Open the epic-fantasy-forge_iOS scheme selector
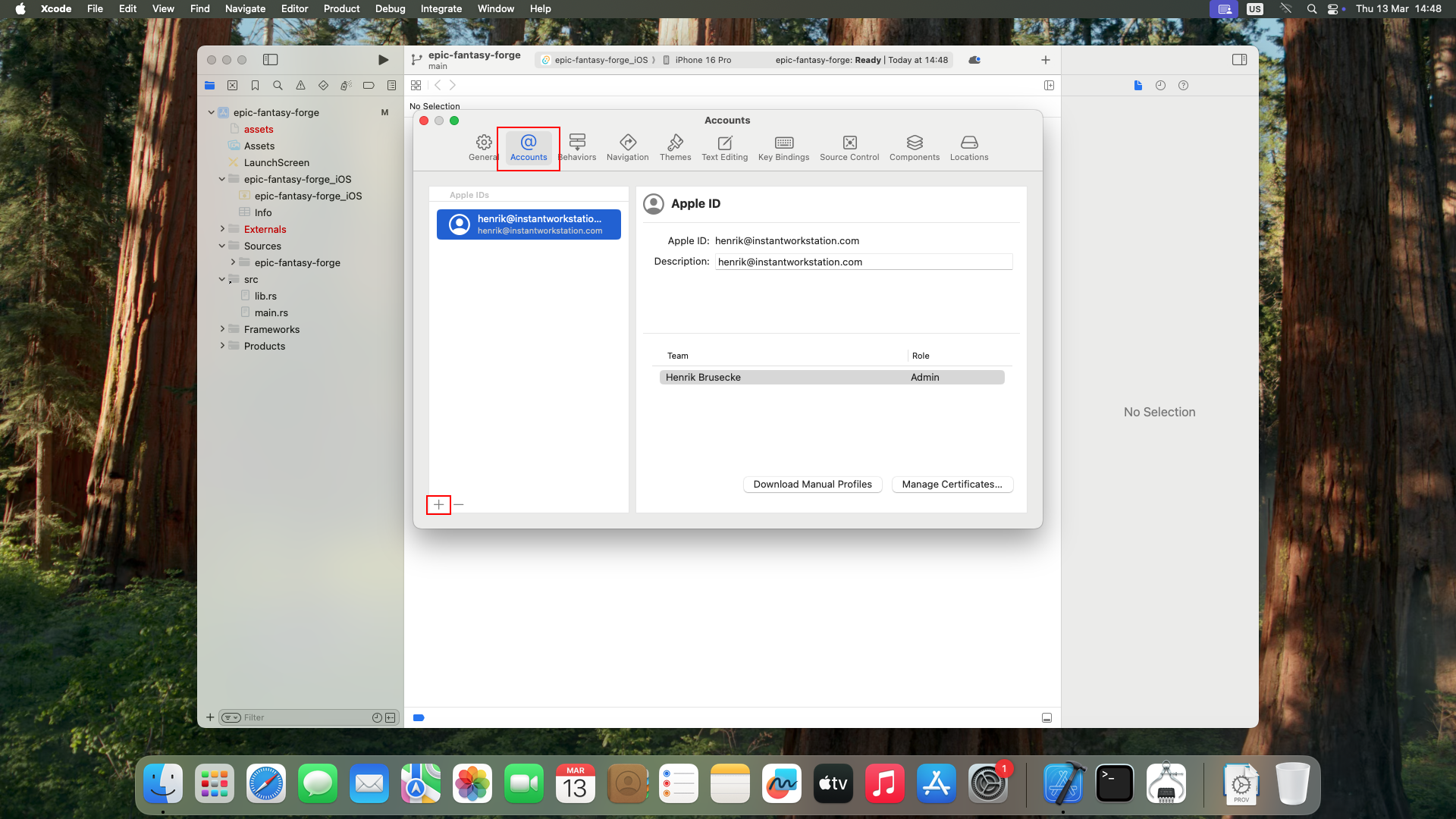This screenshot has height=819, width=1456. click(595, 60)
